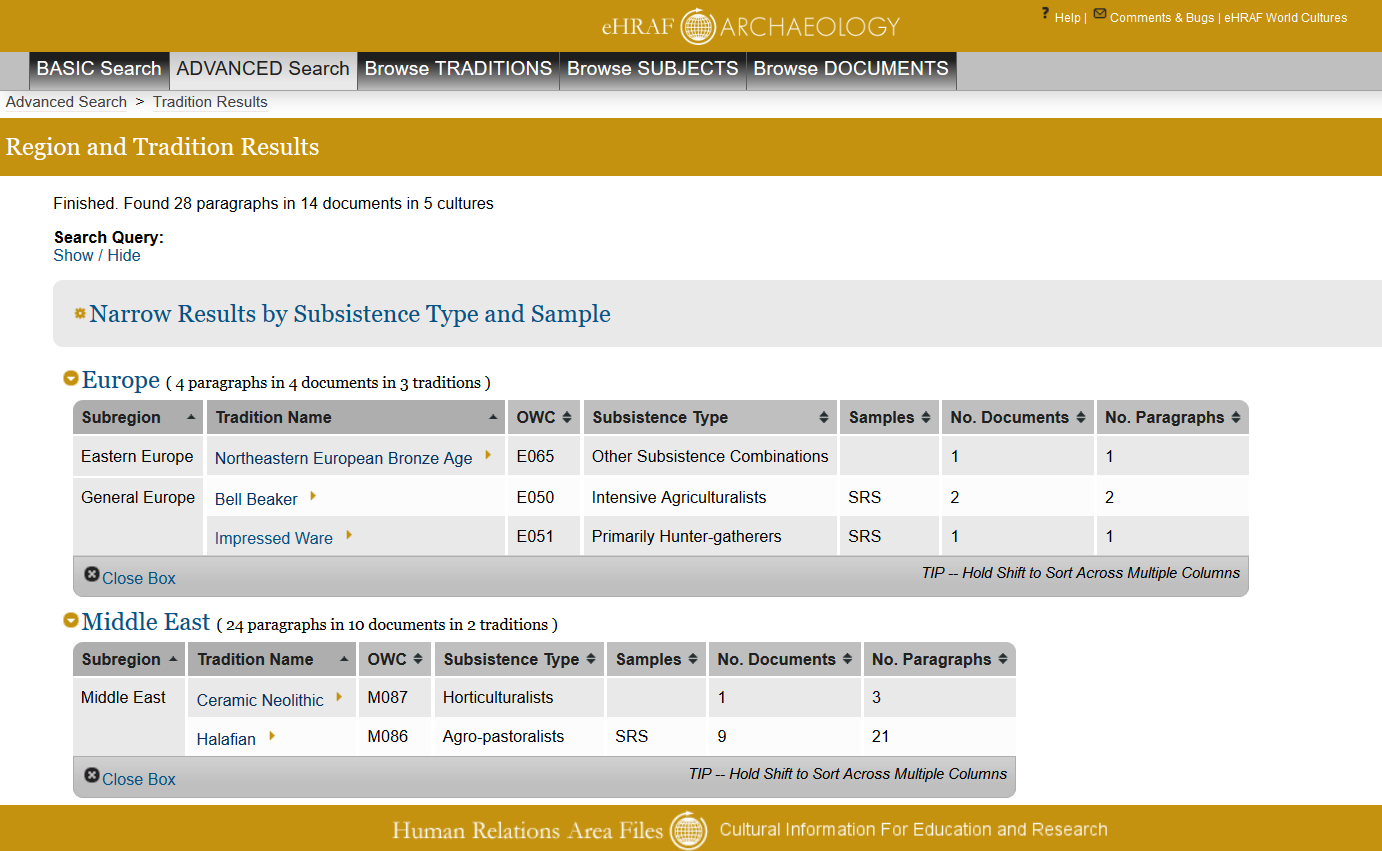Open Browse DOCUMENTS tab
This screenshot has width=1382, height=851.
[851, 69]
